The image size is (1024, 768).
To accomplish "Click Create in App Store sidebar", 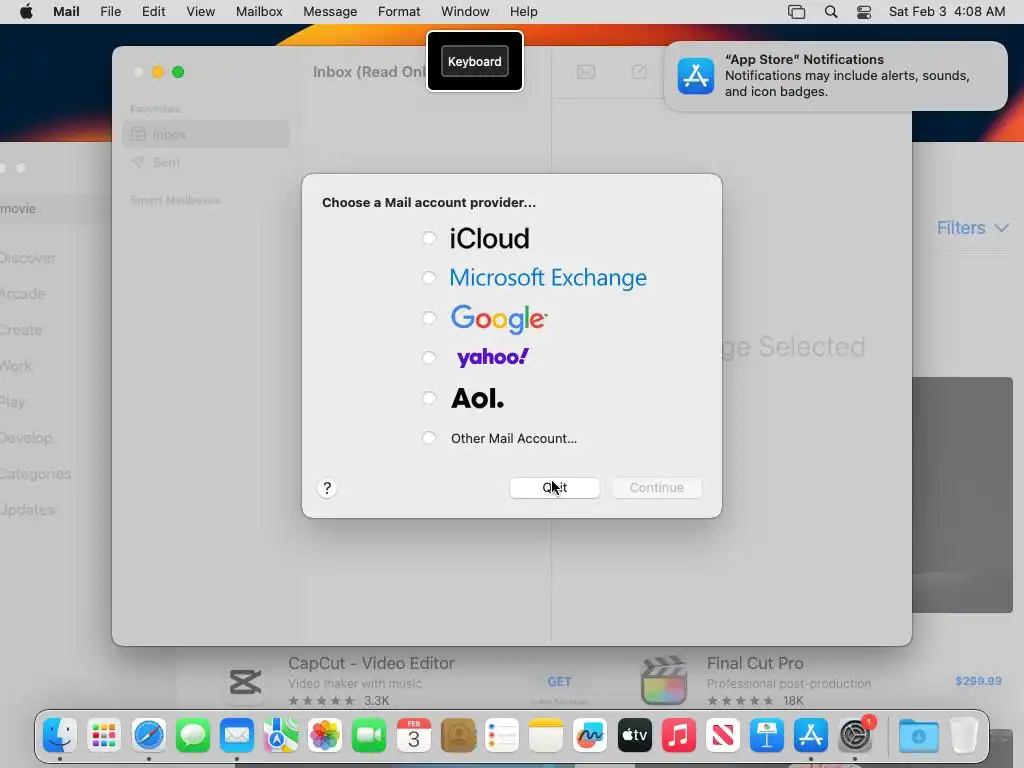I will [x=21, y=330].
